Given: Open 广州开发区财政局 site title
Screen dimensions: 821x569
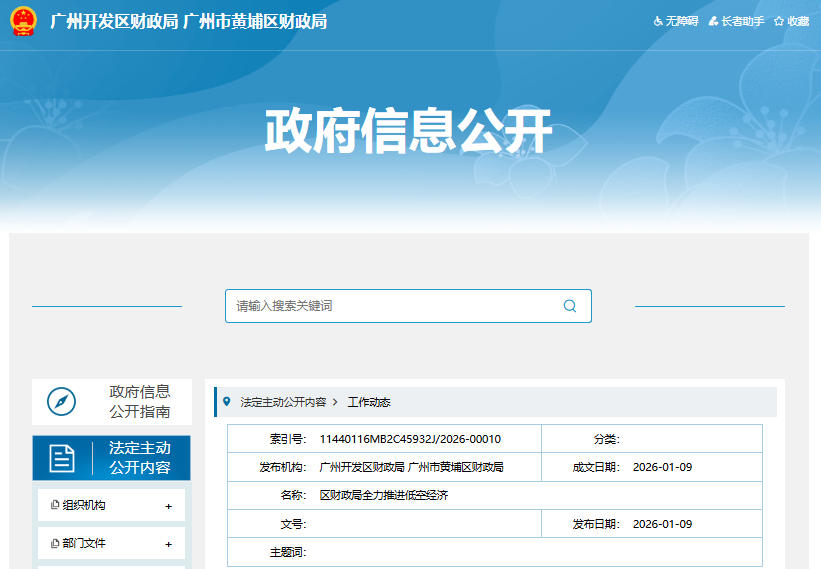Looking at the screenshot, I should tap(188, 21).
